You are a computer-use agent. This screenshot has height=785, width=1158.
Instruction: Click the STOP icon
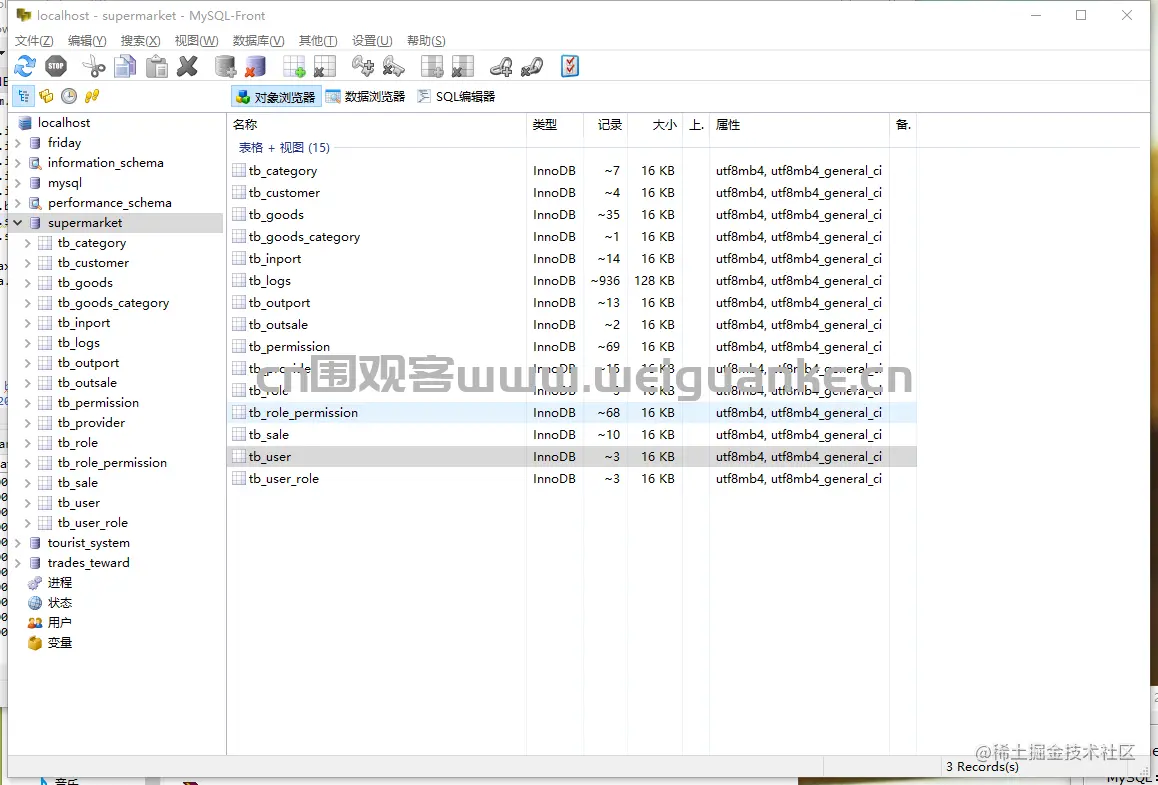[56, 66]
